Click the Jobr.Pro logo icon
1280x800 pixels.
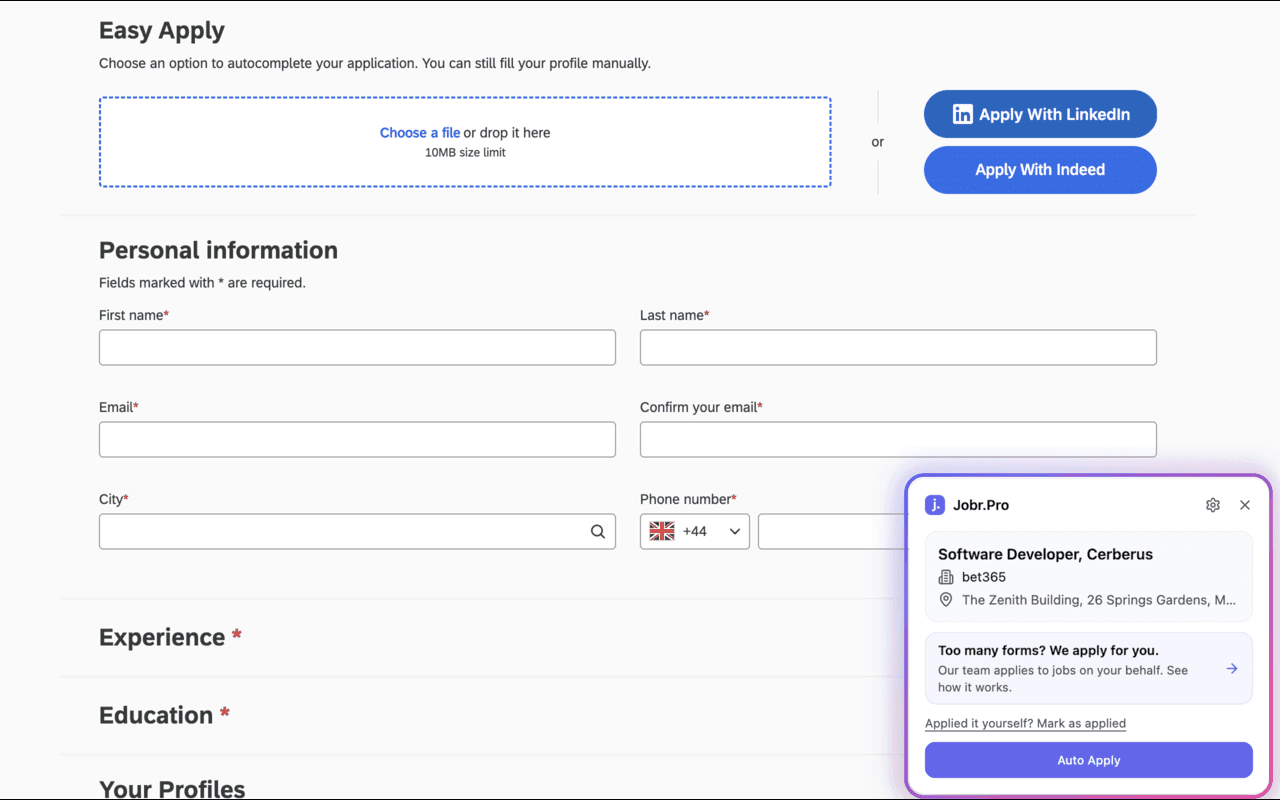click(x=935, y=505)
